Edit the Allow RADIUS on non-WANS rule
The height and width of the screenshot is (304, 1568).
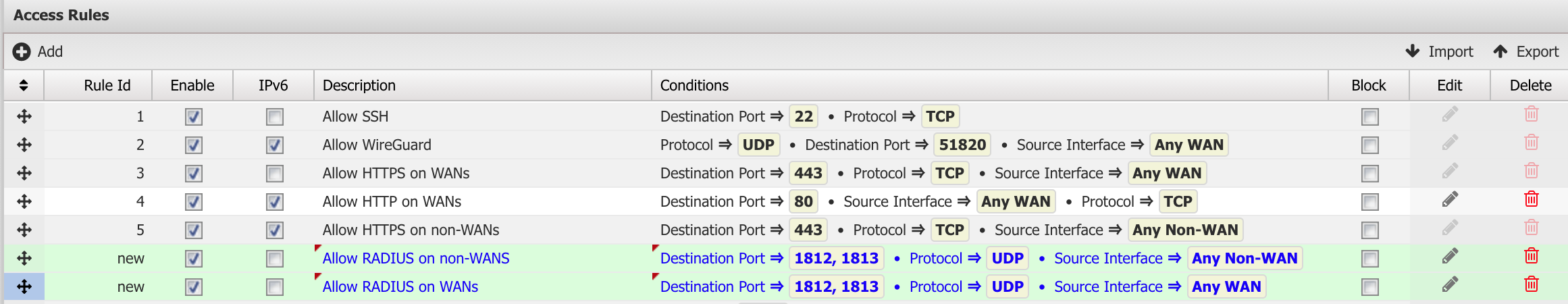tap(1450, 257)
